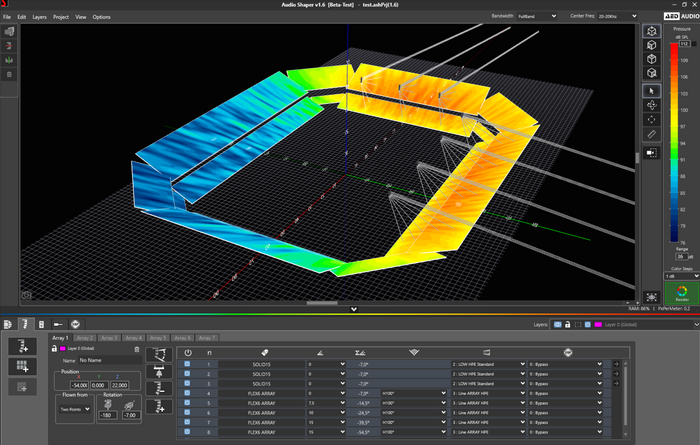Open the Layers menu

coord(39,17)
